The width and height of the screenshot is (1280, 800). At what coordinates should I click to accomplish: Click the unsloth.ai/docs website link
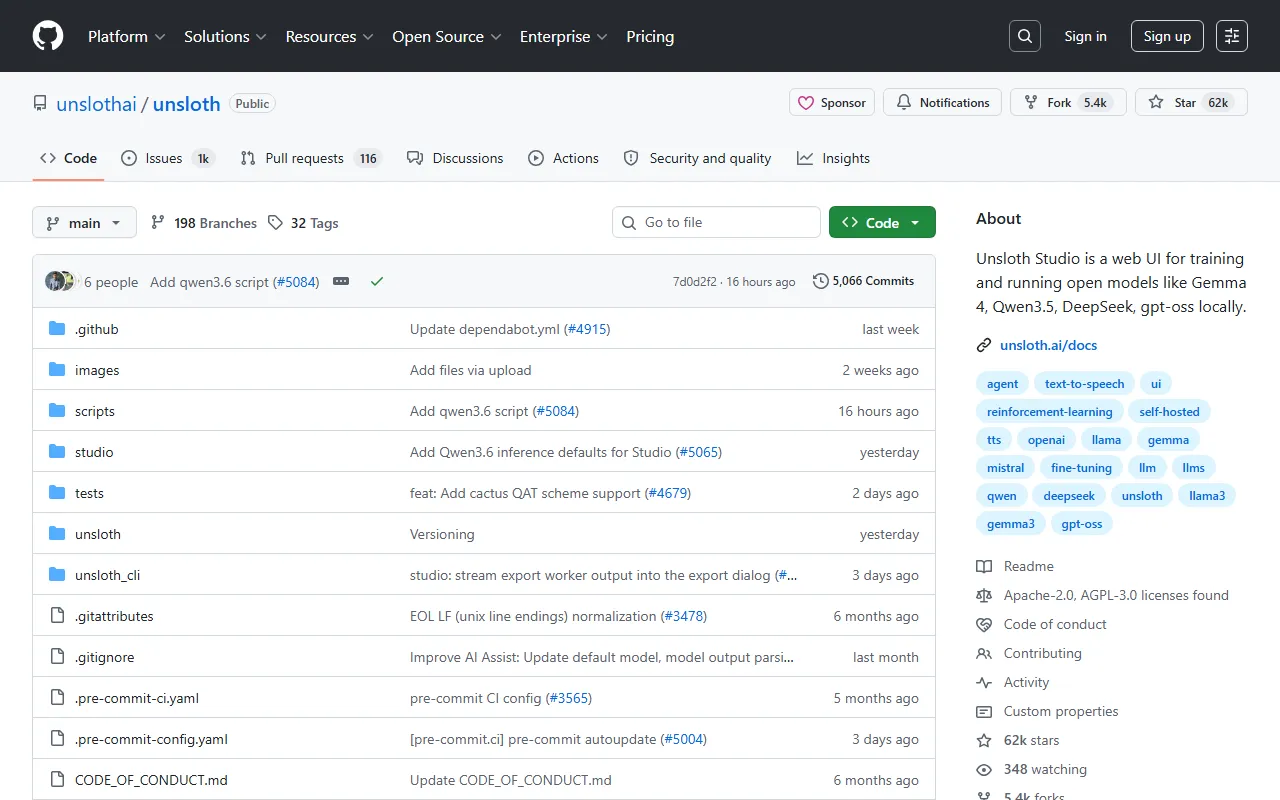point(1048,345)
